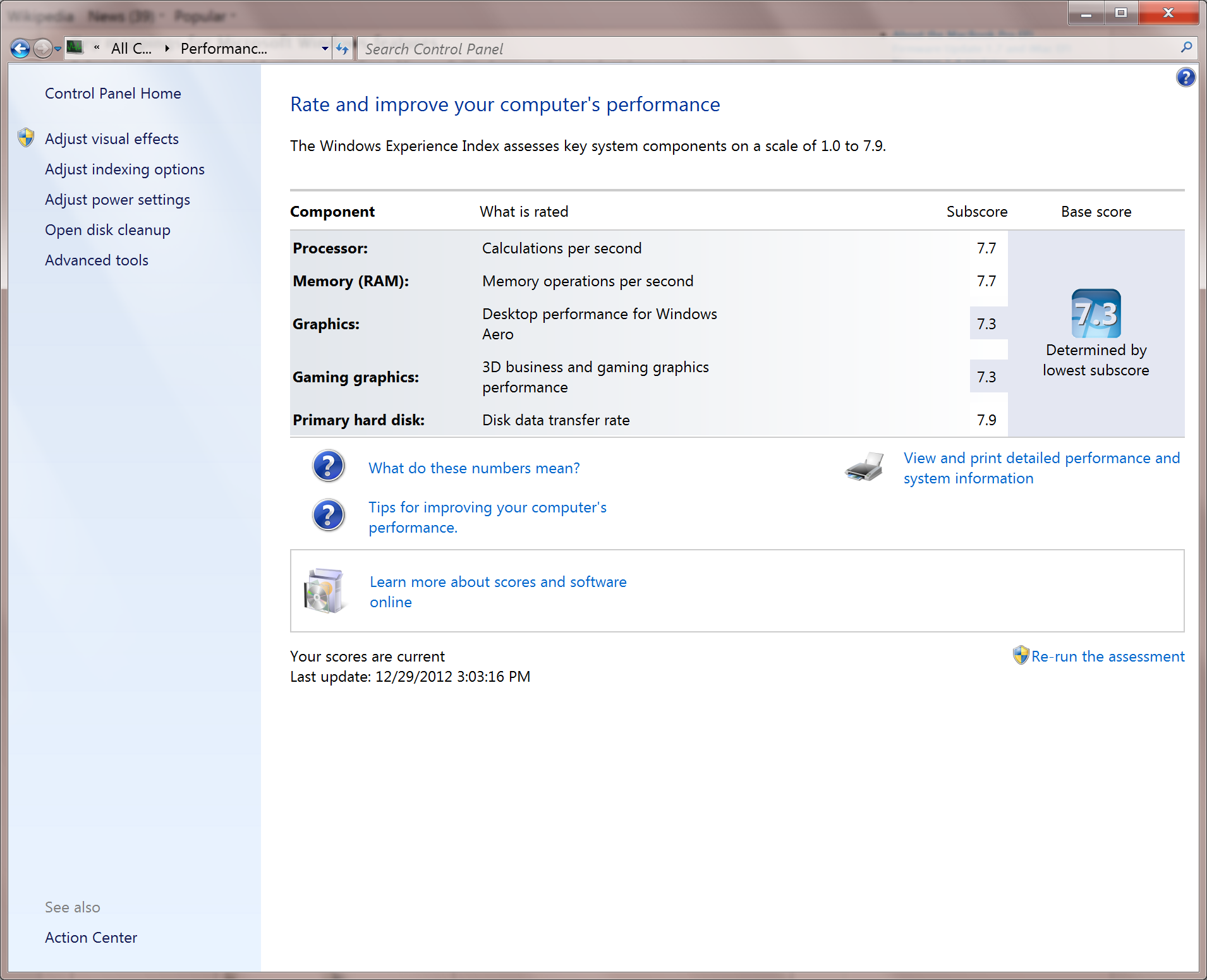Click the 'Graphics:' component label
This screenshot has height=980, width=1207.
point(326,324)
